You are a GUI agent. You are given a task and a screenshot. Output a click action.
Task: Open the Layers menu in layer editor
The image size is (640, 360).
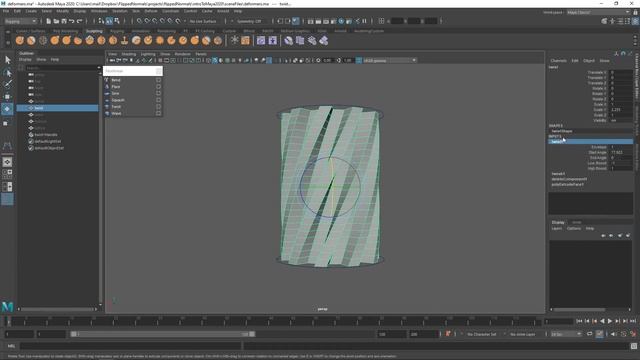[557, 229]
